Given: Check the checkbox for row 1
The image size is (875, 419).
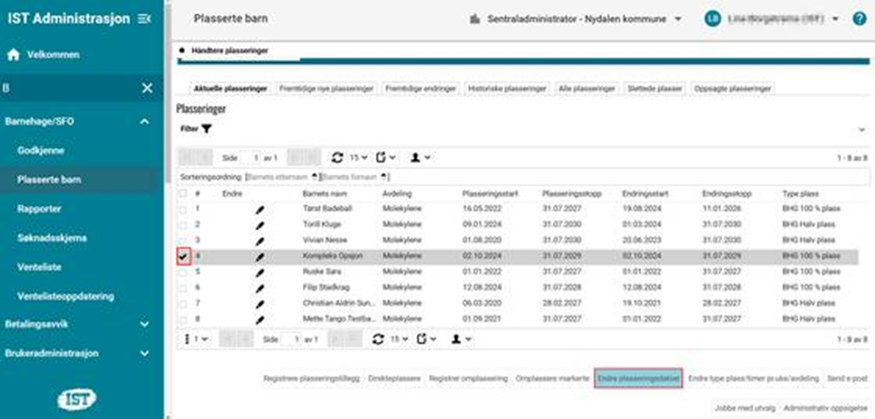Looking at the screenshot, I should (182, 209).
